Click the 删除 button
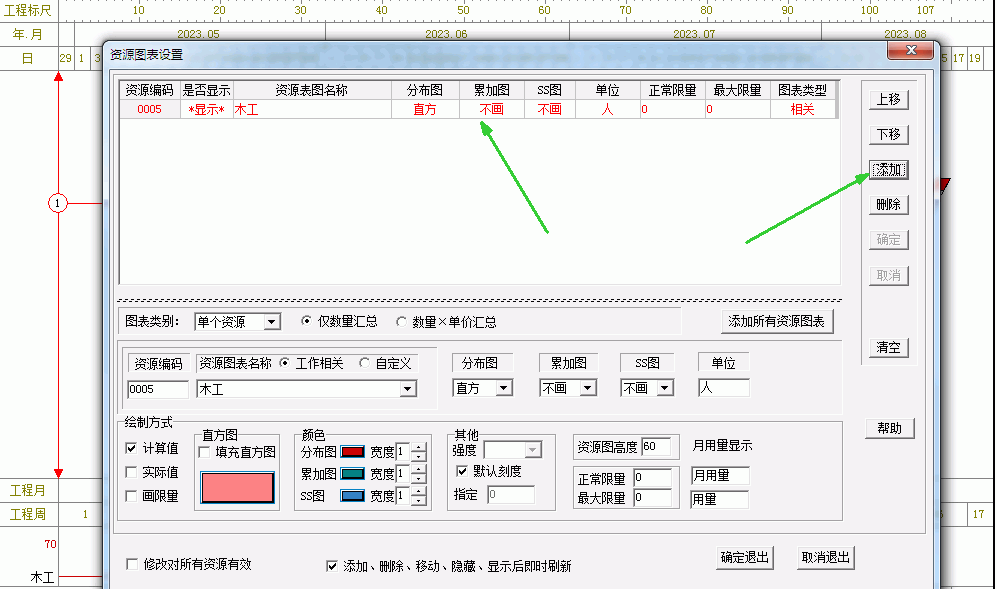 [888, 204]
